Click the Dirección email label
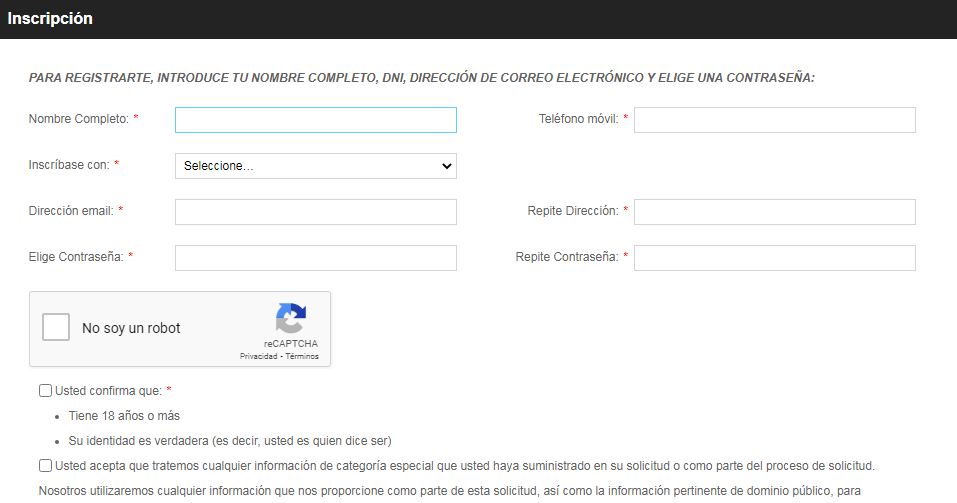 pyautogui.click(x=71, y=211)
